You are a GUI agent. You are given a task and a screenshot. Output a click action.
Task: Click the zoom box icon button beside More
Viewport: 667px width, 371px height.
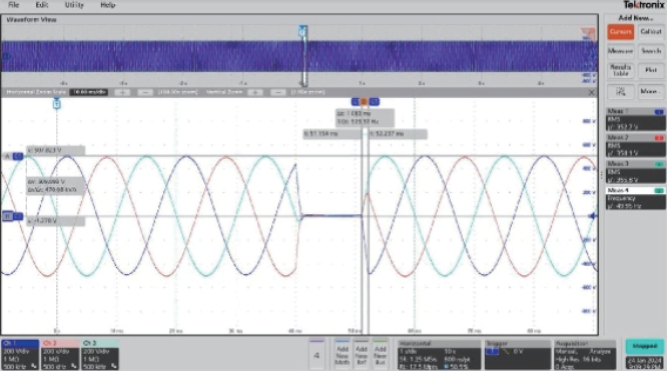tap(621, 92)
